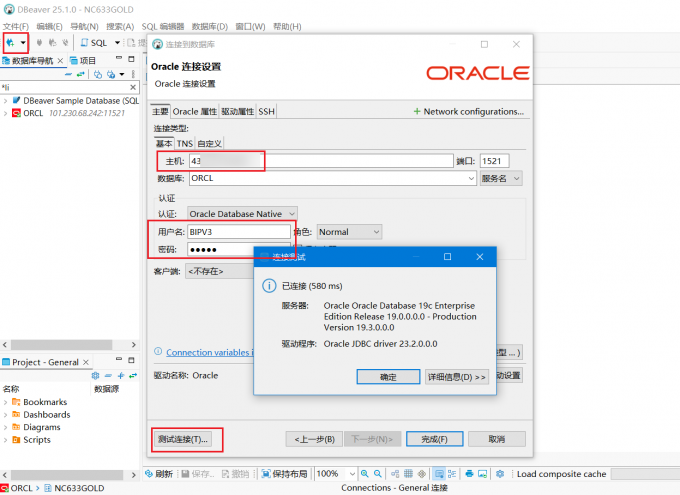Click 测试连接(T)... button
This screenshot has width=680, height=495.
pyautogui.click(x=183, y=439)
